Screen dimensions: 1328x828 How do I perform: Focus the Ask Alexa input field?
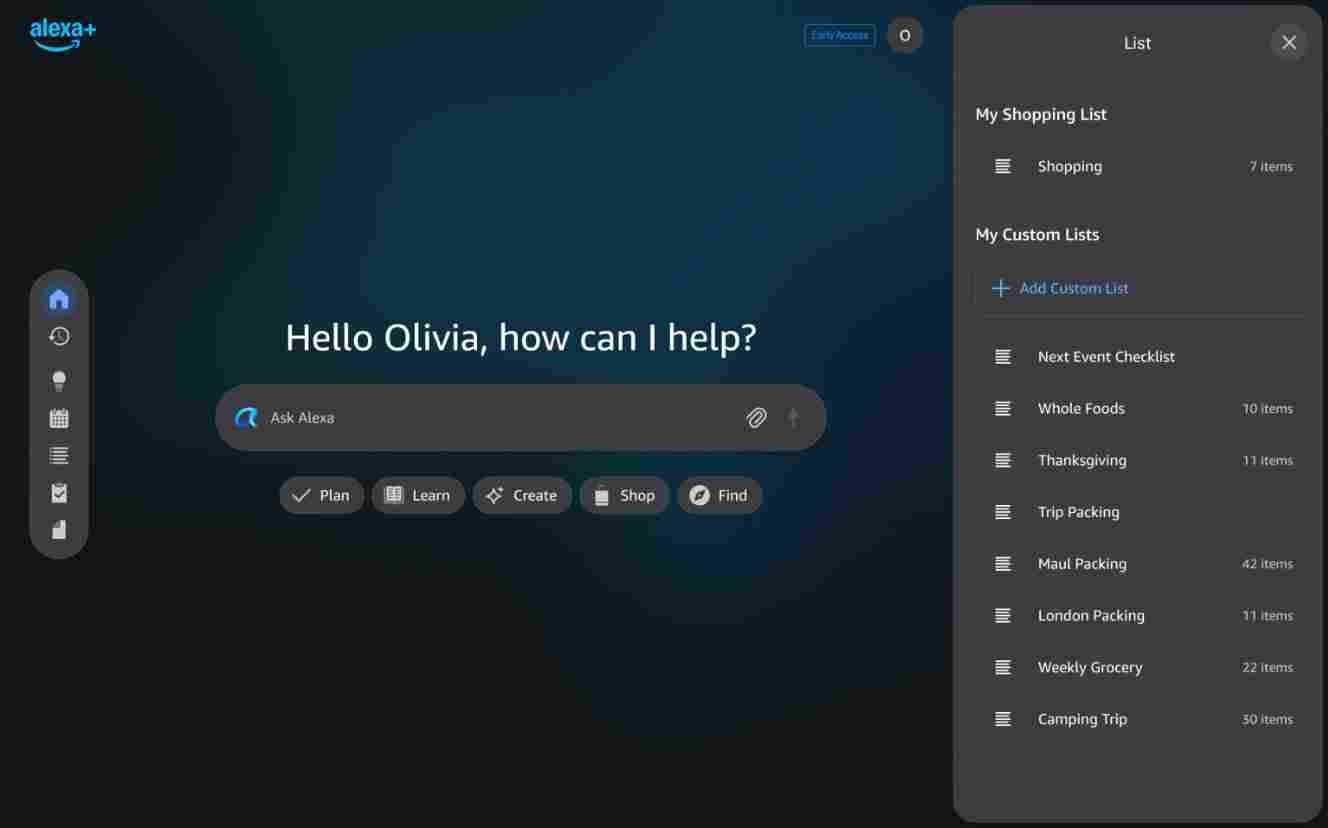521,418
